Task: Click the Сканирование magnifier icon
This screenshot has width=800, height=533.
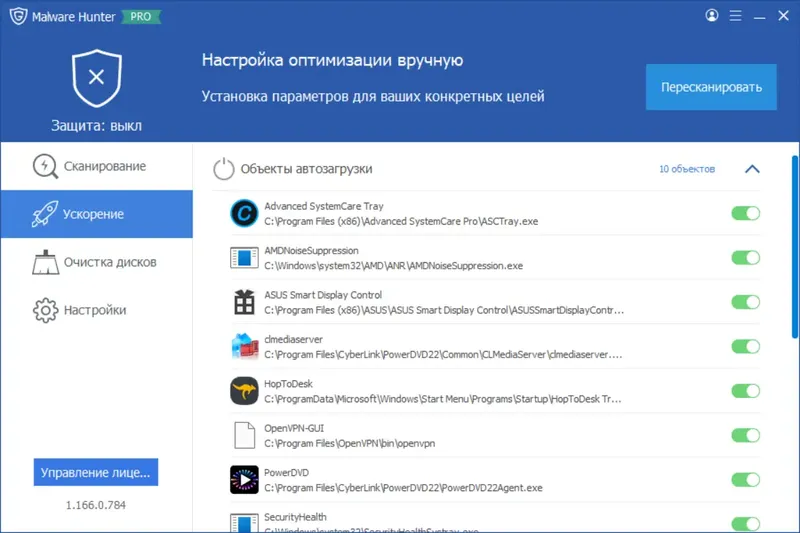Action: pyautogui.click(x=45, y=166)
